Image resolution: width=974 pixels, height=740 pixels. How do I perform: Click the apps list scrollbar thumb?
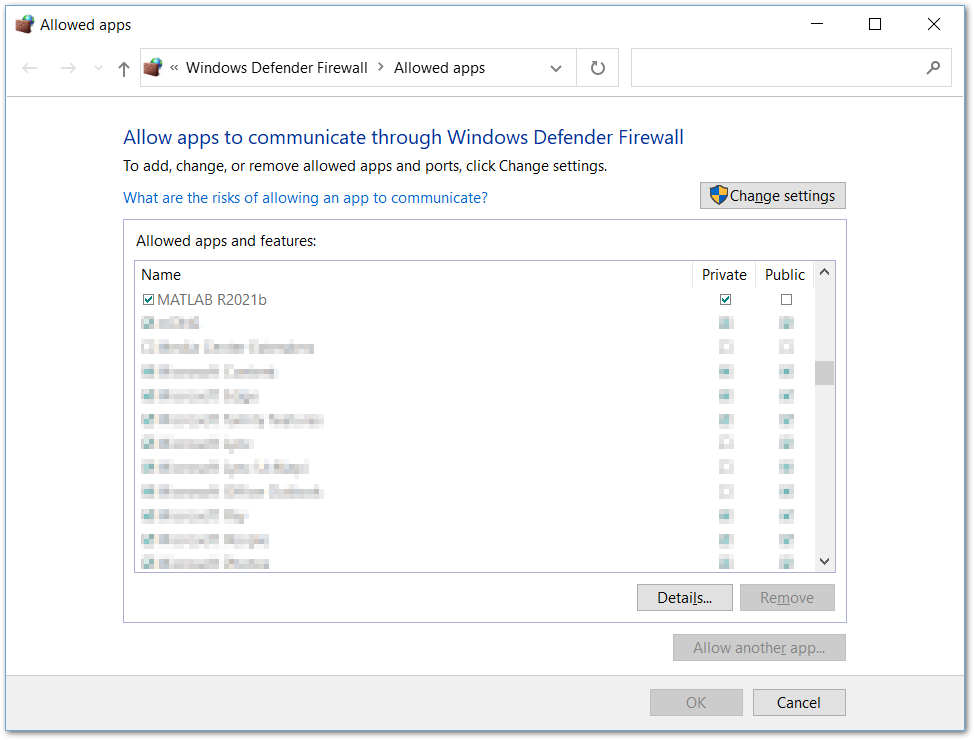[x=823, y=373]
